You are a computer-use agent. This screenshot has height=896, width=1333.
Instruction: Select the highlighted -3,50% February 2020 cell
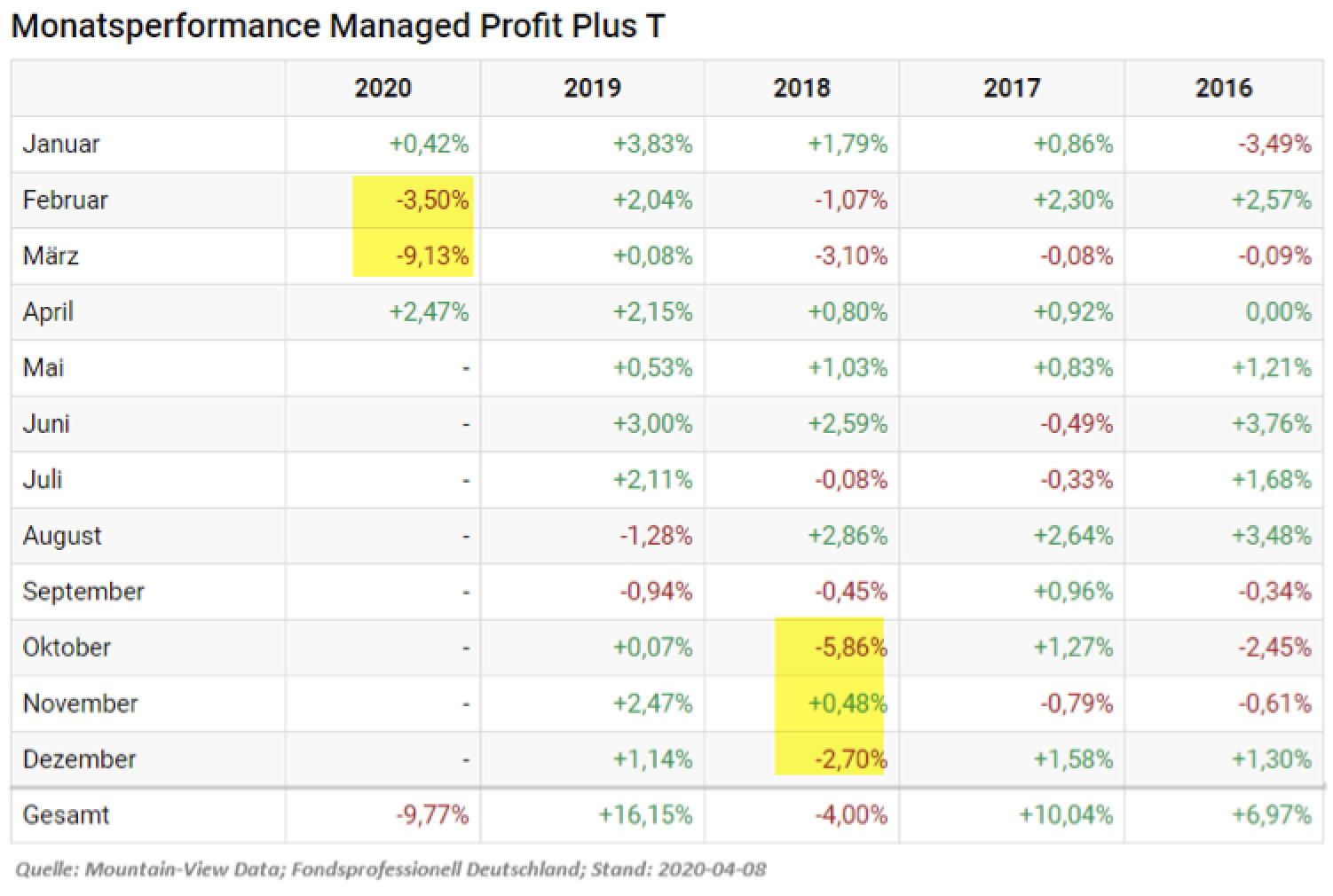(431, 200)
